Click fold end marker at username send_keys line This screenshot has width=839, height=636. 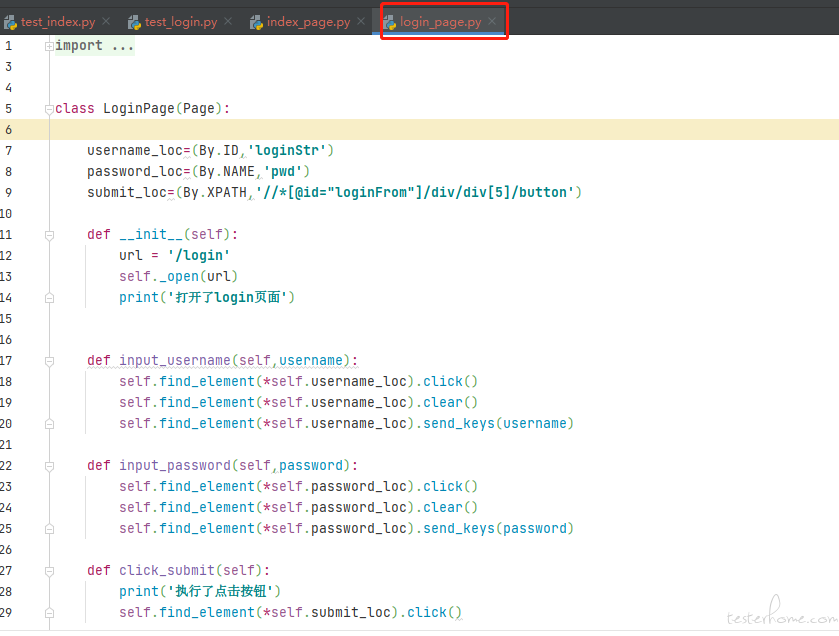pyautogui.click(x=49, y=424)
